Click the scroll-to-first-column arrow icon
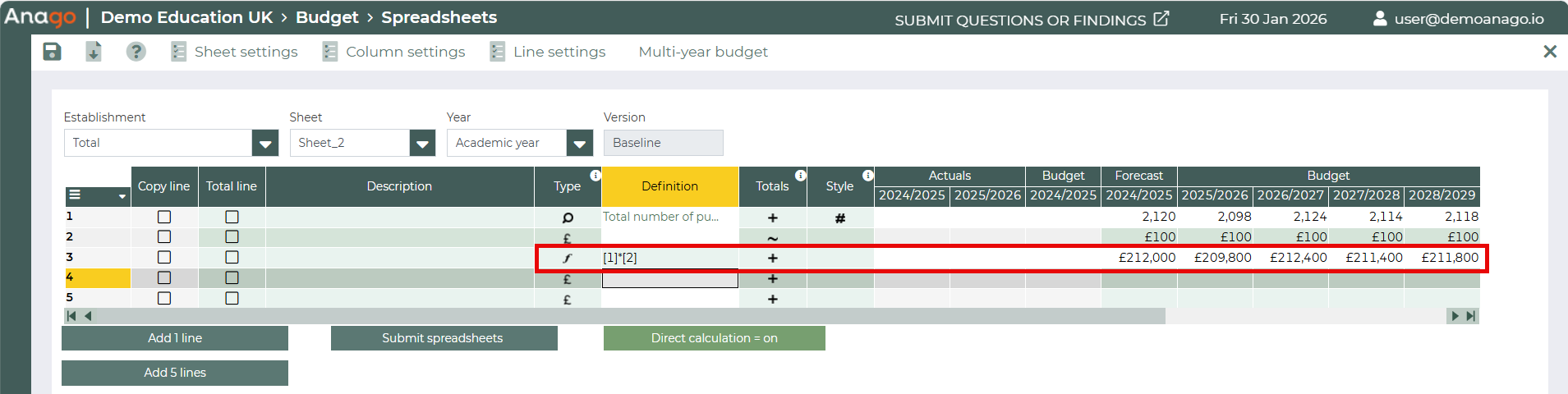The width and height of the screenshot is (1568, 394). (71, 316)
